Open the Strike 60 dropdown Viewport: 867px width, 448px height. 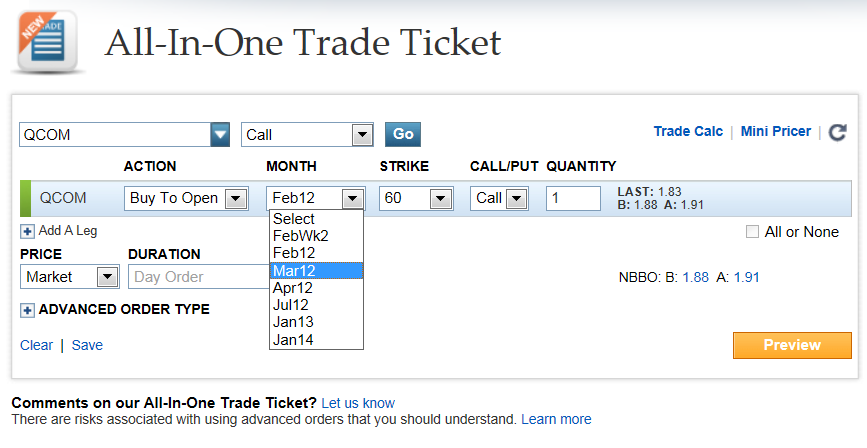coord(416,198)
